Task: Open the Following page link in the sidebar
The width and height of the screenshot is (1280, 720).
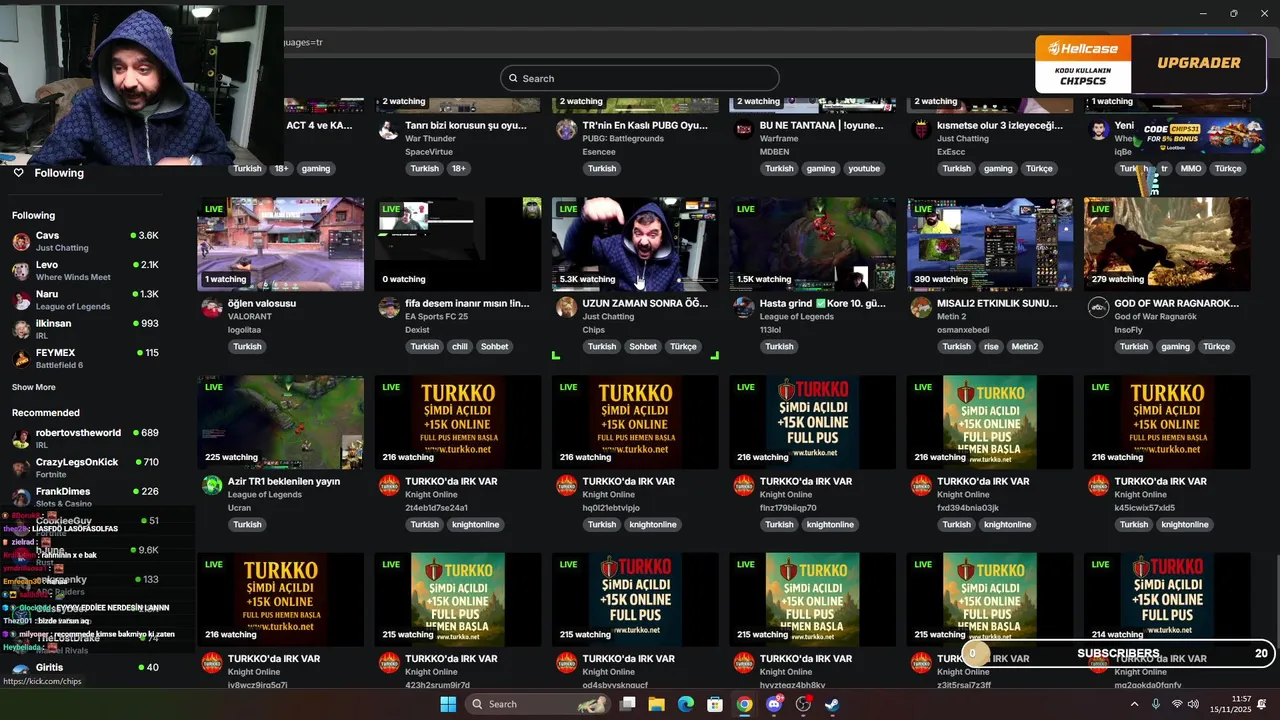Action: click(x=59, y=173)
